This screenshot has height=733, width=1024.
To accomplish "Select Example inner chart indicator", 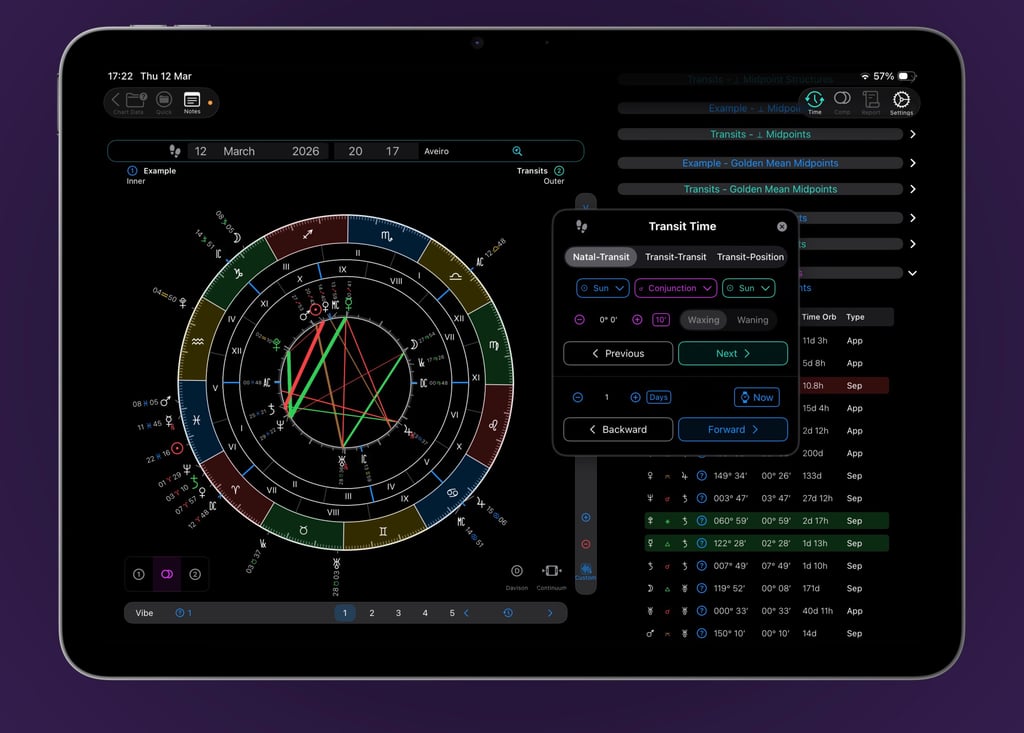I will pos(132,171).
